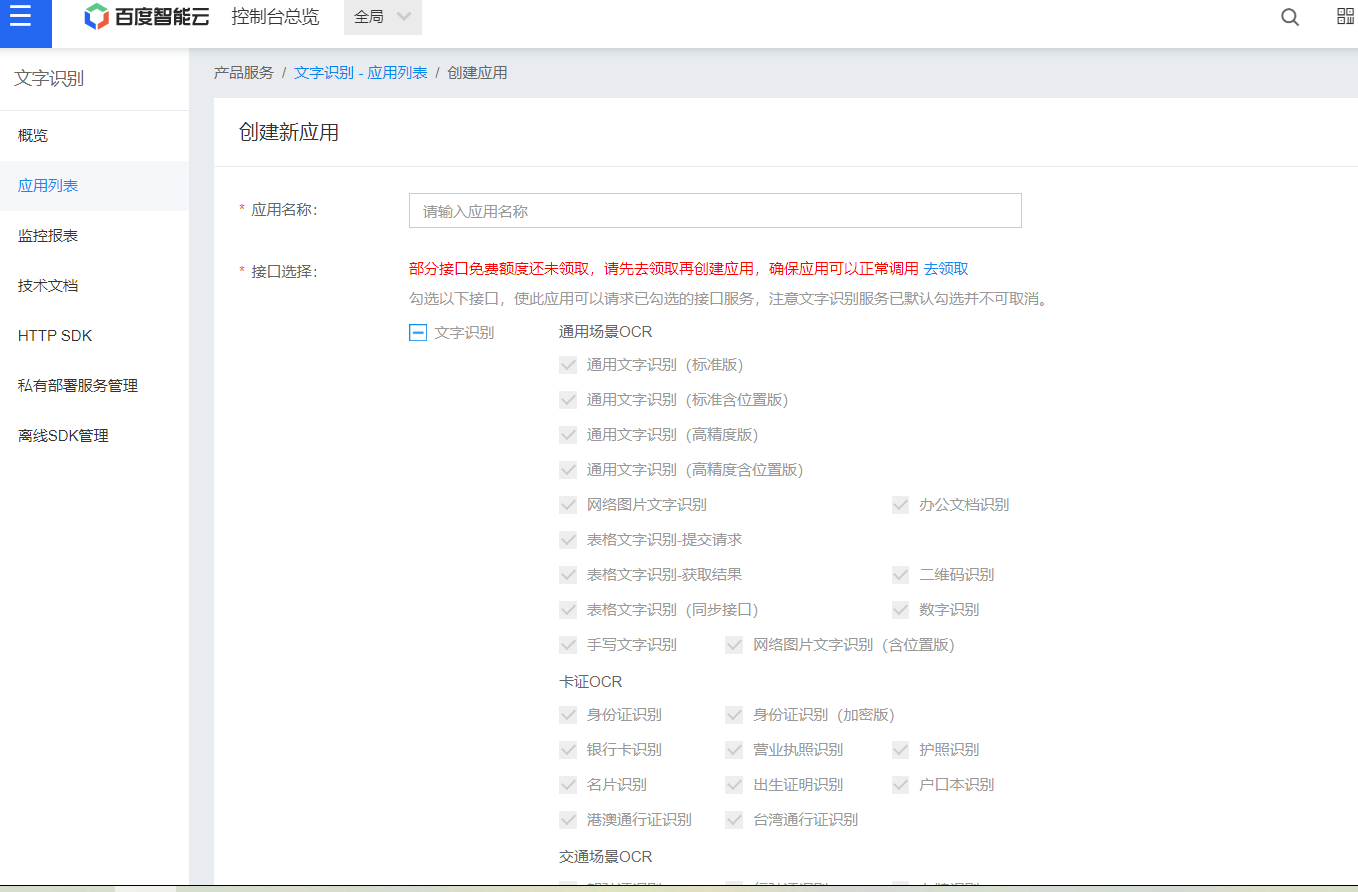Collapse the 文字识别 interface group

point(418,332)
